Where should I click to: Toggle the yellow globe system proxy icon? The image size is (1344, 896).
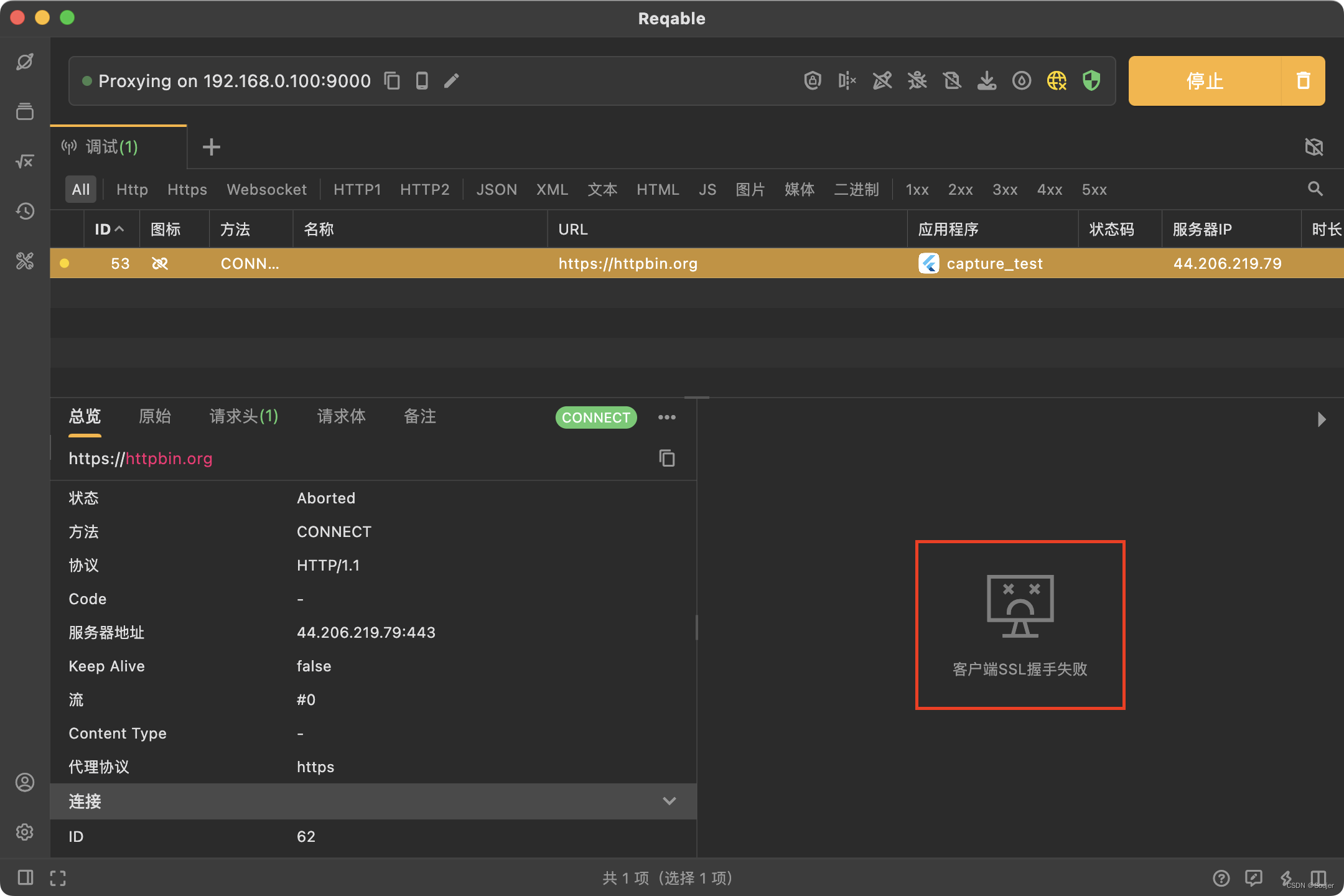(1057, 81)
